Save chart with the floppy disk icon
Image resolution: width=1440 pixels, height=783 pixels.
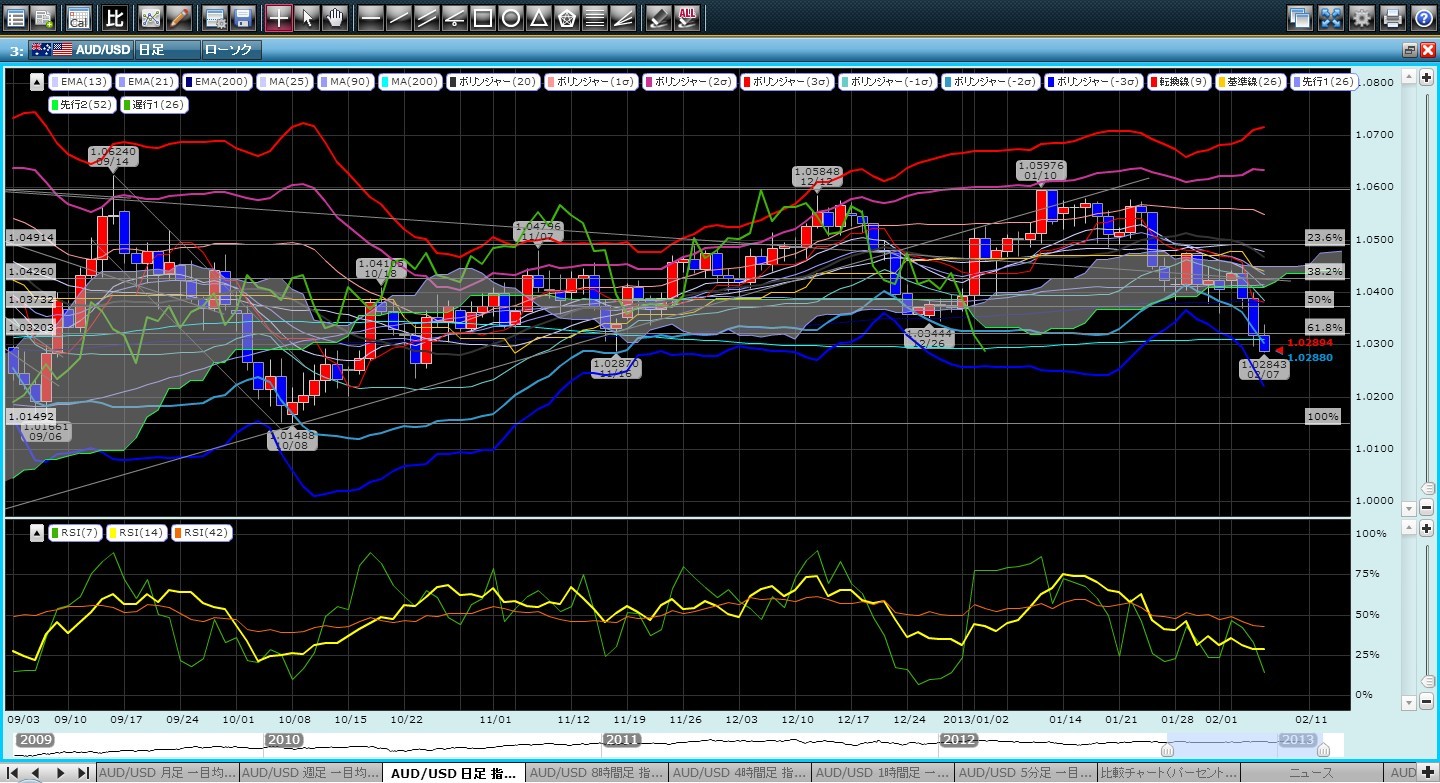click(241, 17)
